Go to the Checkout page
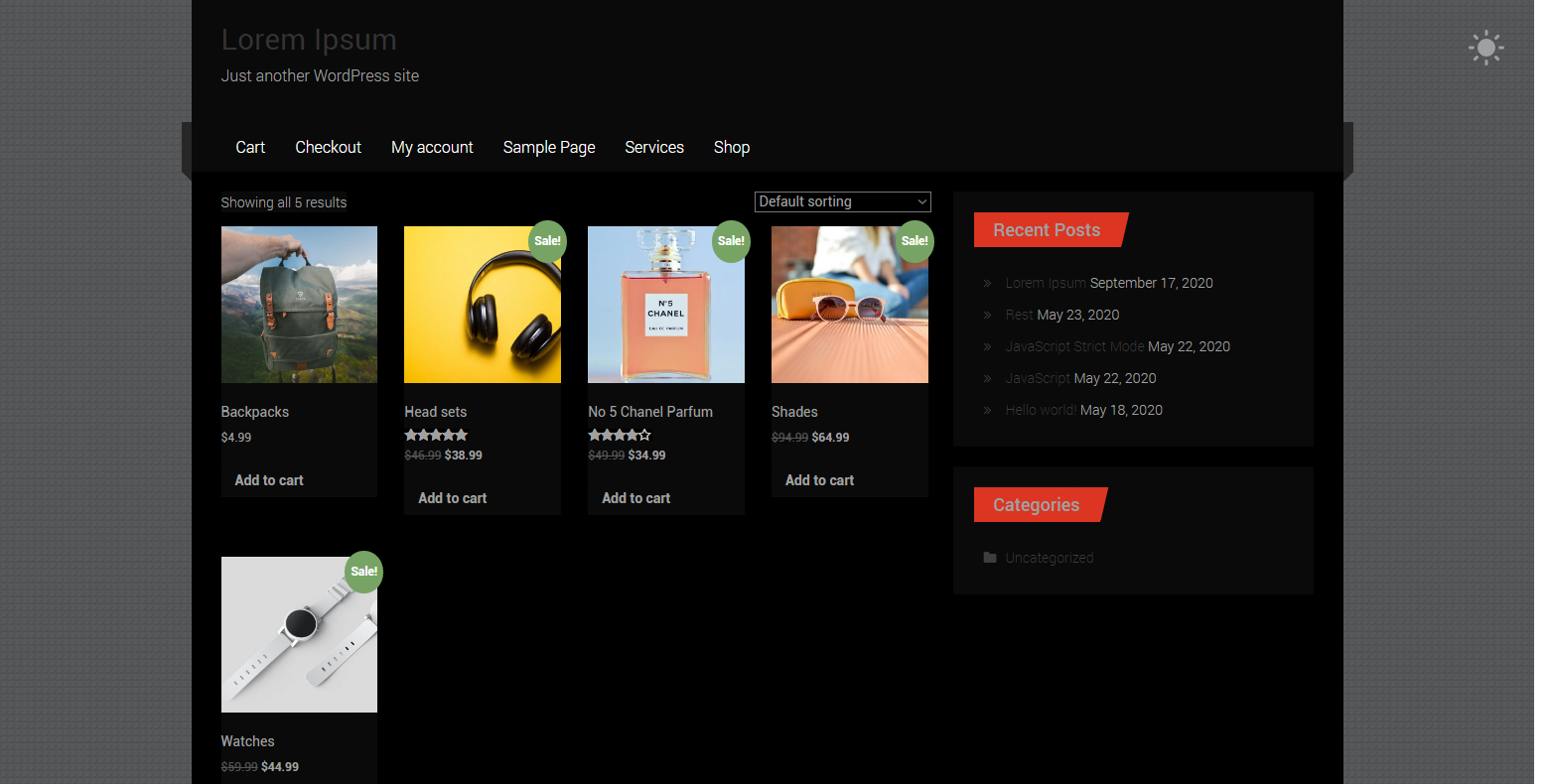1549x784 pixels. [x=328, y=147]
